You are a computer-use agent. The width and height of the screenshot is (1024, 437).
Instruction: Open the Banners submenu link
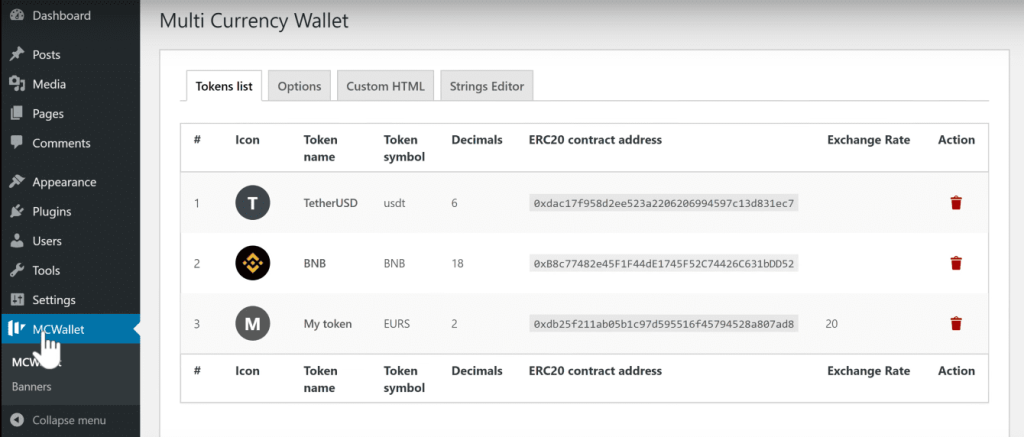31,387
